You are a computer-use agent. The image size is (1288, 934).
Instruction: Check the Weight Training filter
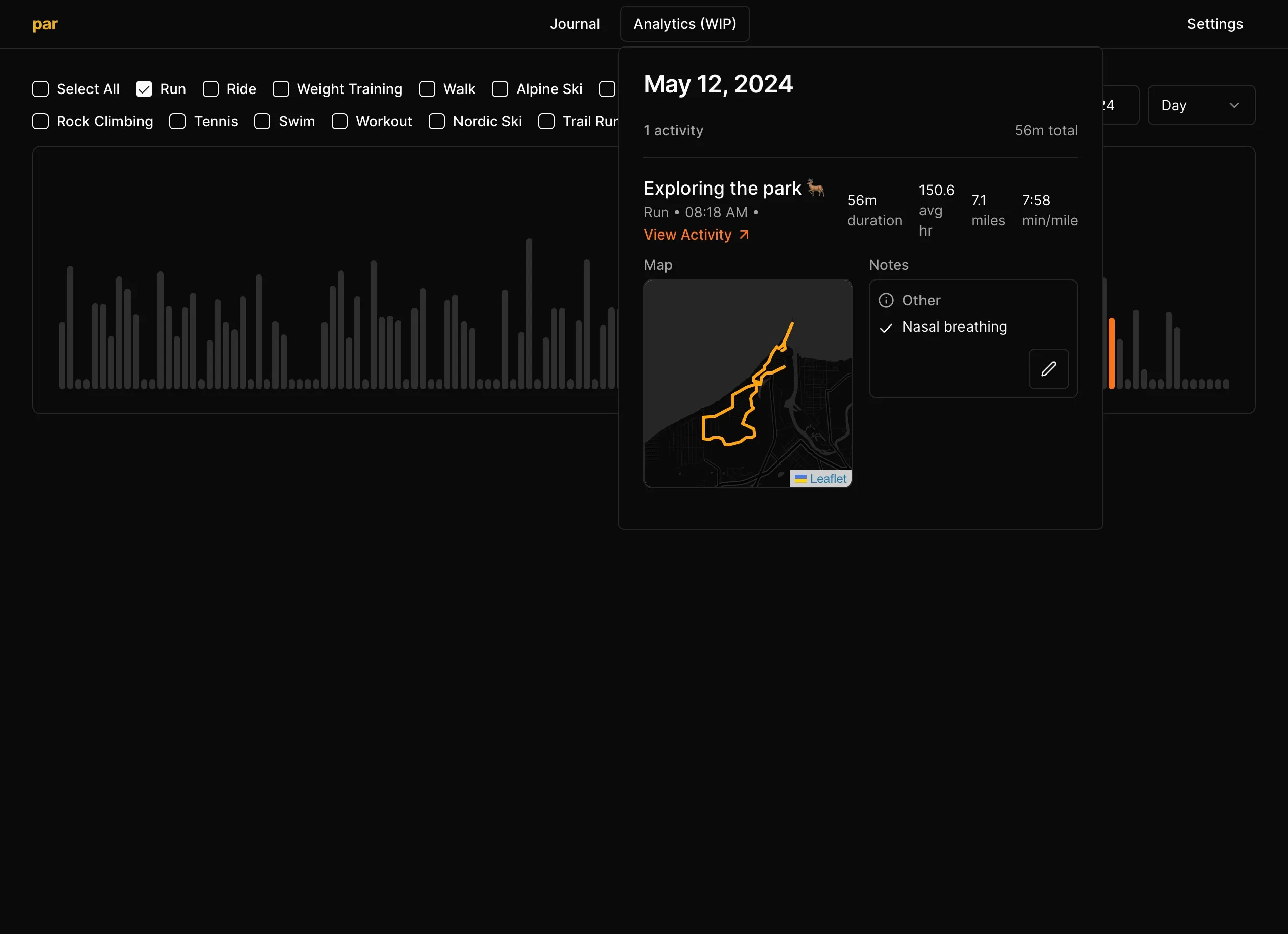(x=281, y=89)
